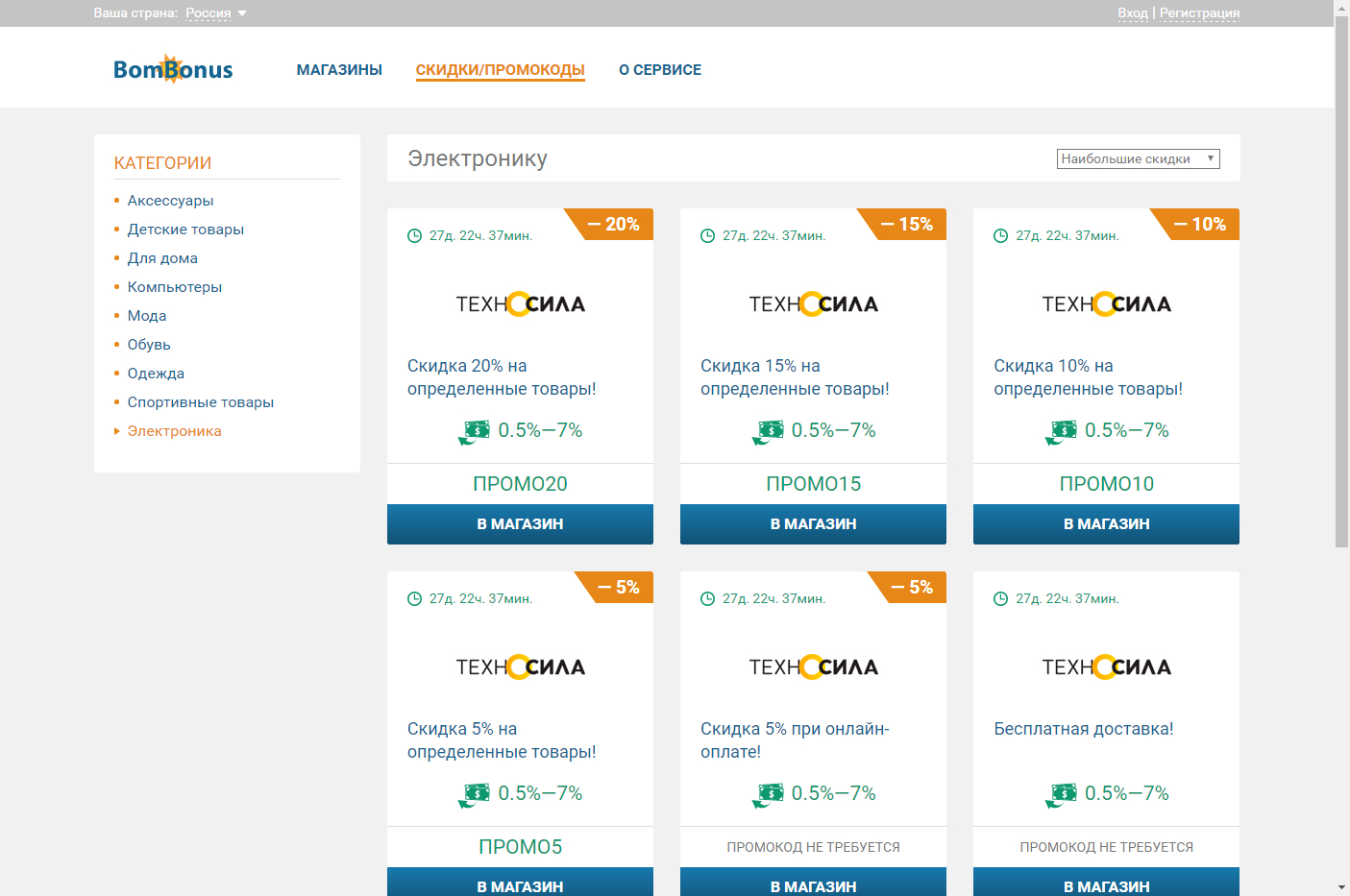This screenshot has width=1350, height=896.
Task: Open the BomBonus logo home link
Action: click(173, 69)
